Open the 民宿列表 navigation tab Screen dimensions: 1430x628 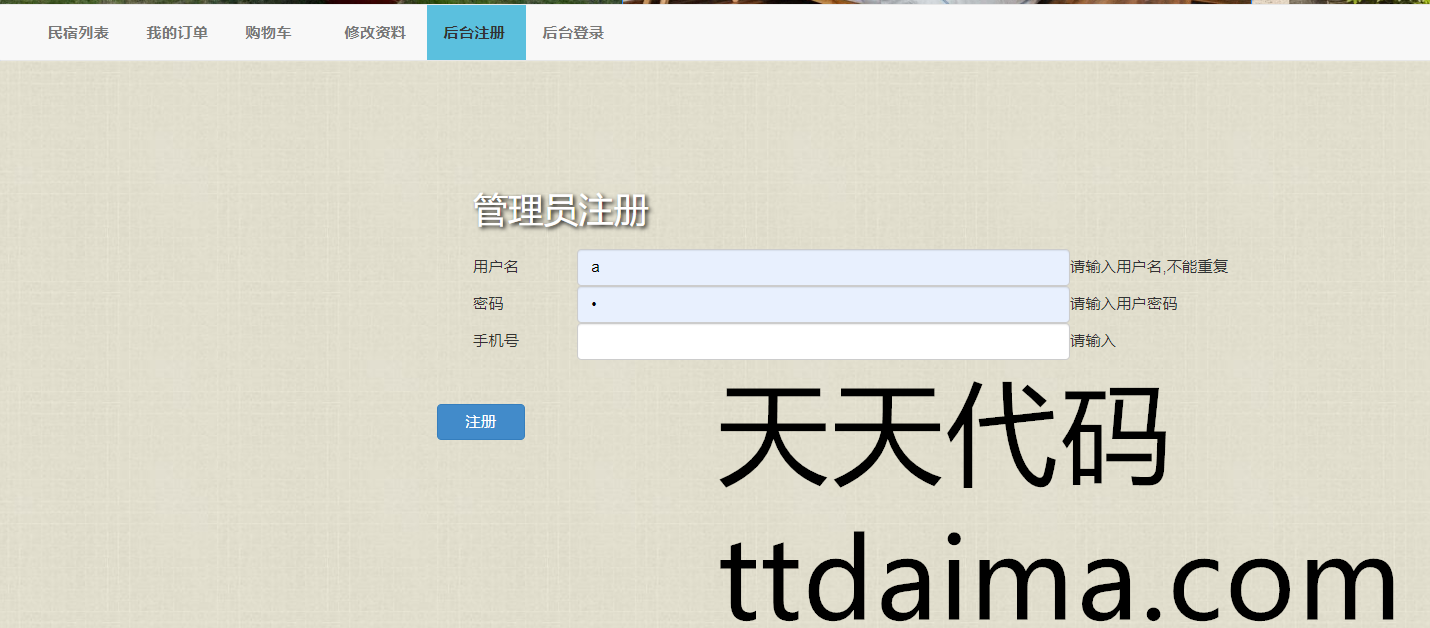point(78,33)
